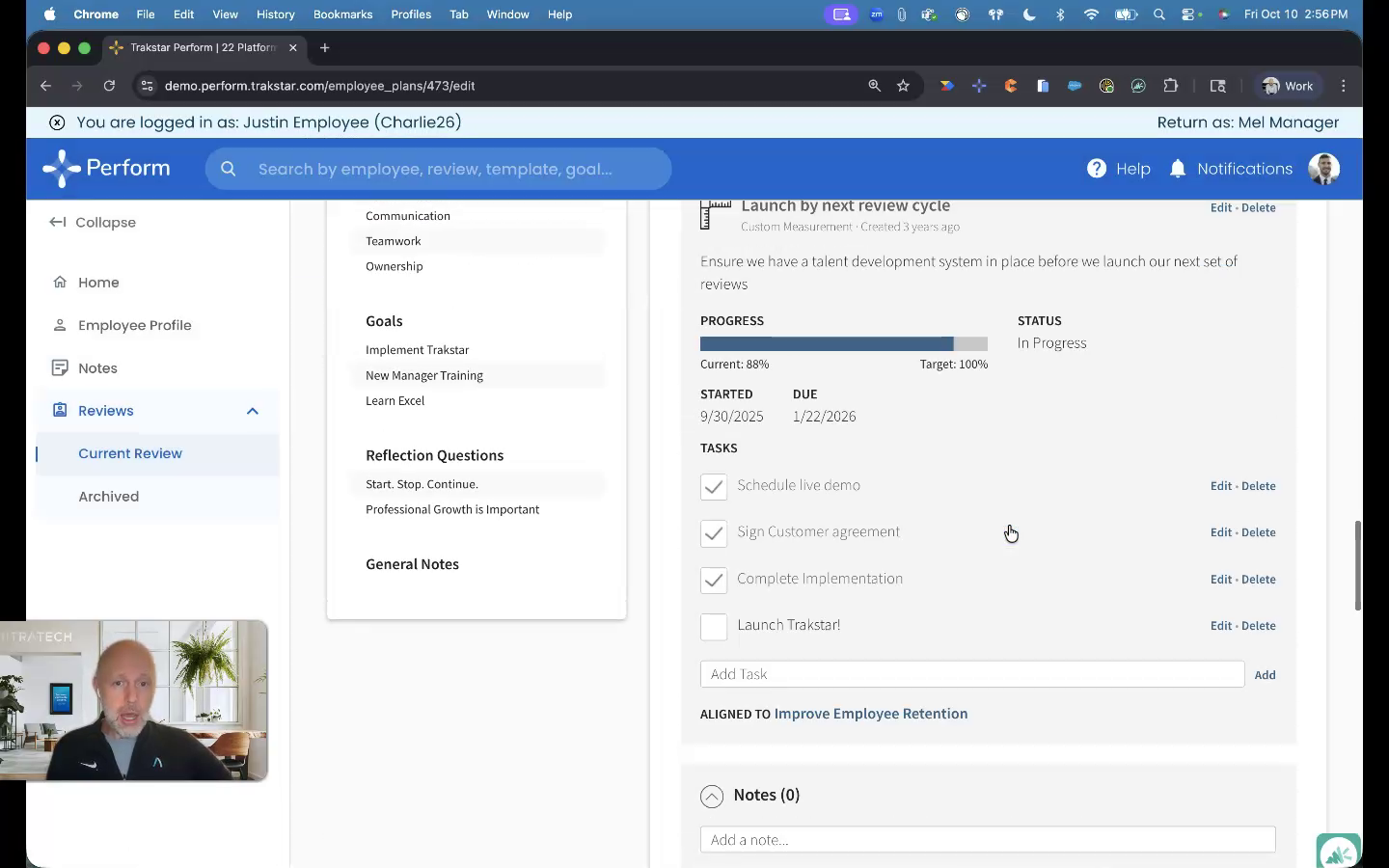
Task: Open the chat widget icon at the bottom right
Action: point(1339,853)
